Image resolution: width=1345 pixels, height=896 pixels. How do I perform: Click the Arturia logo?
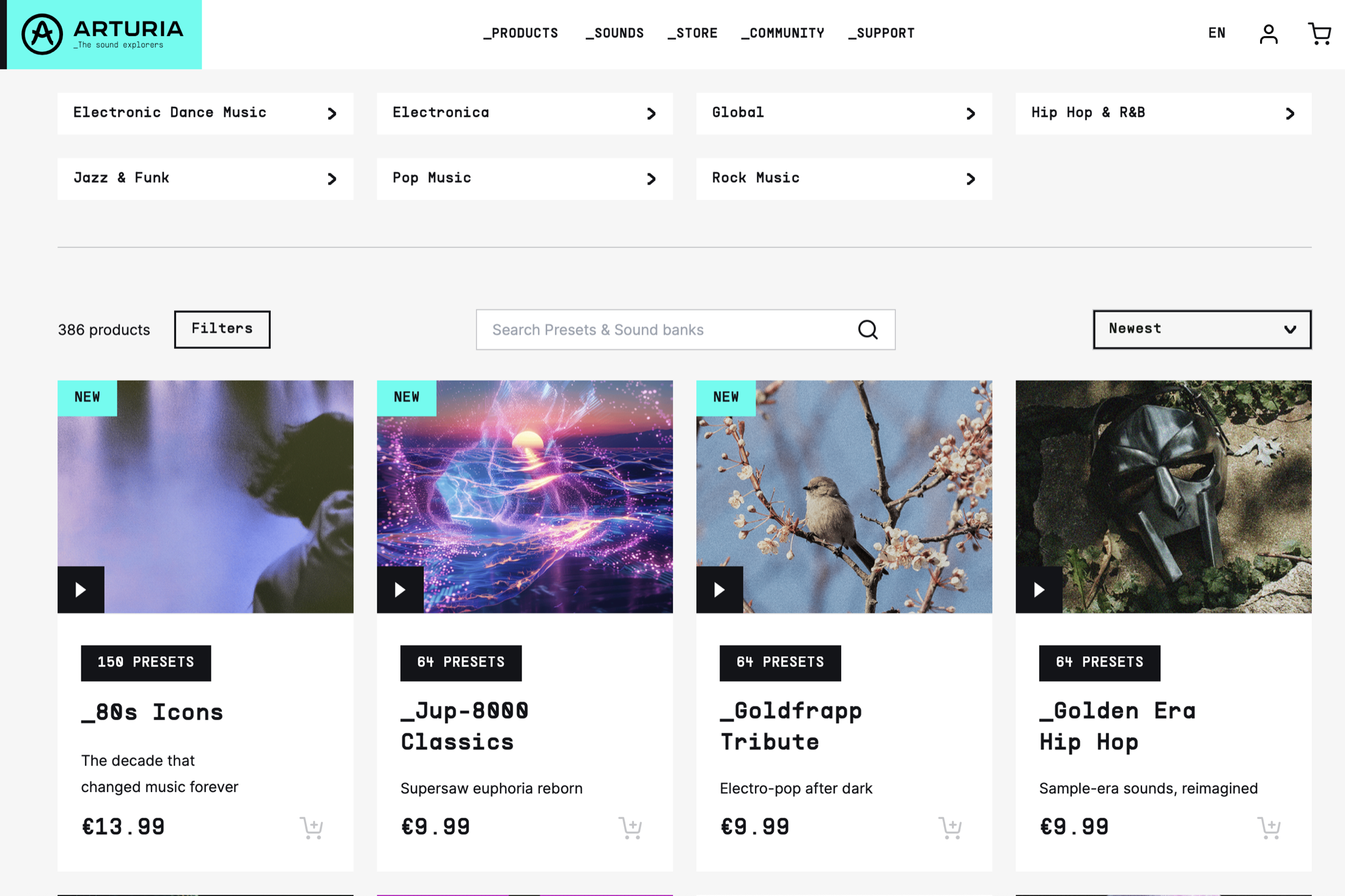click(103, 34)
